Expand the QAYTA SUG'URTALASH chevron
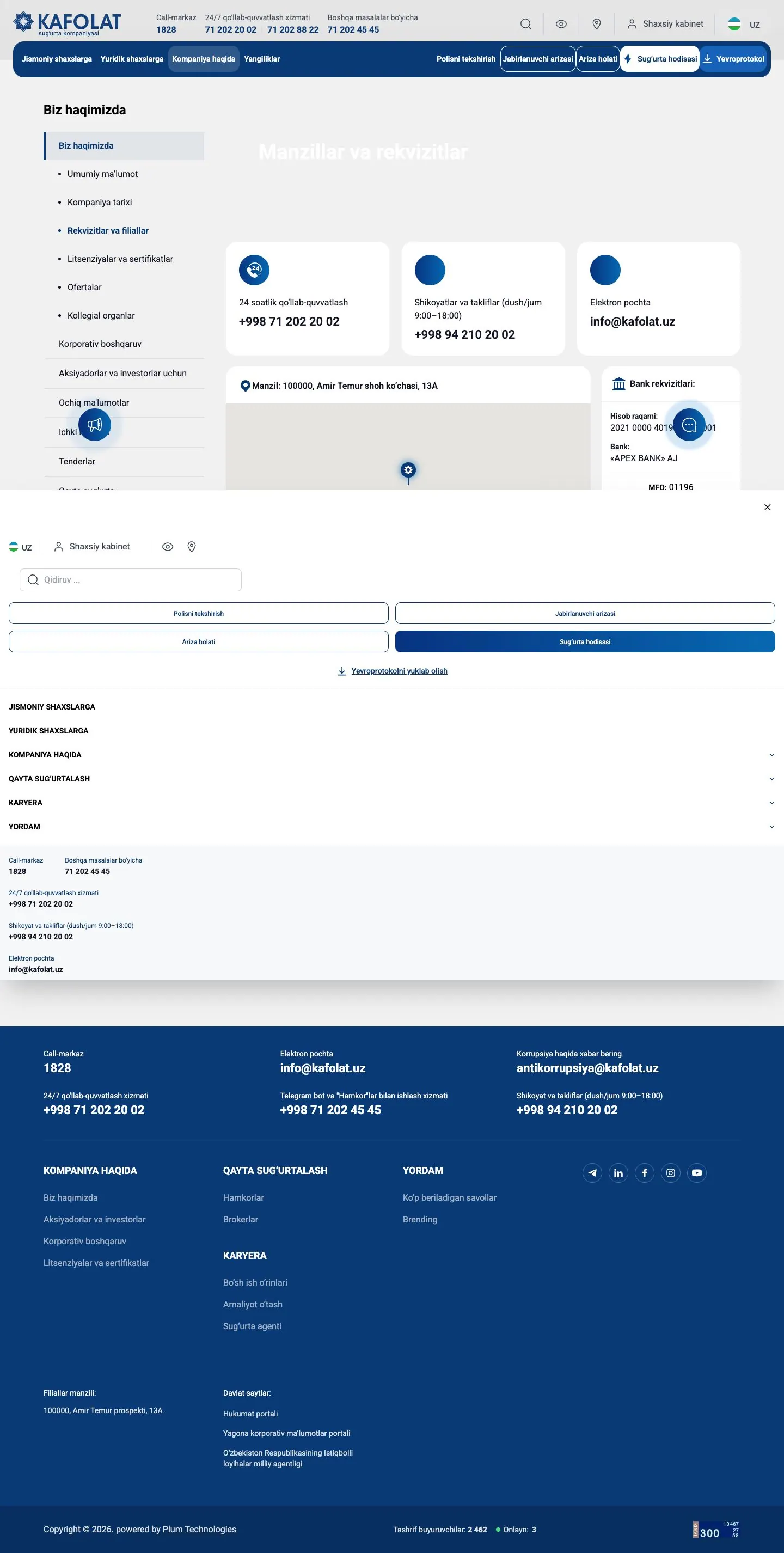Viewport: 784px width, 1553px height. point(771,779)
